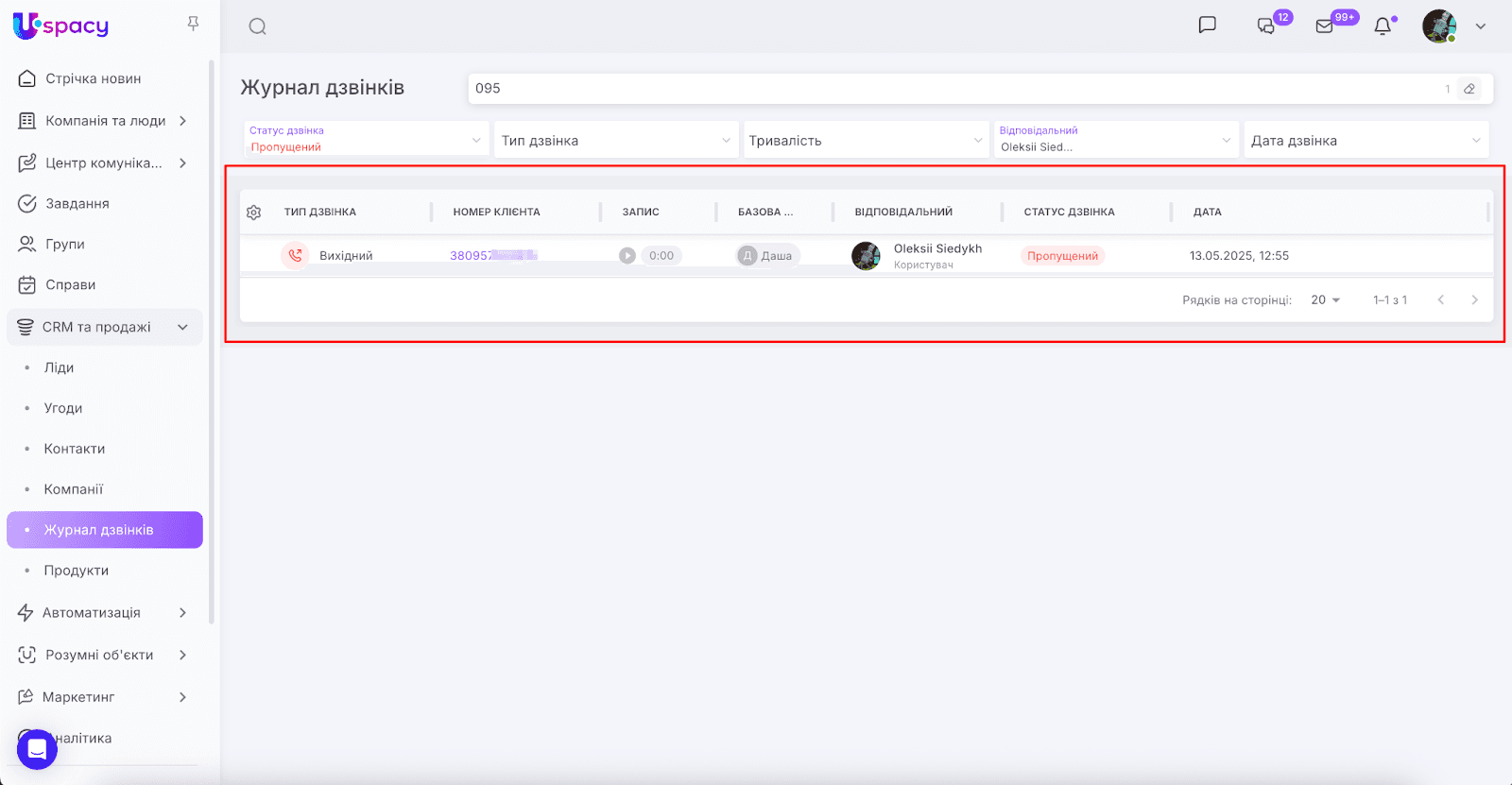Click the table settings gear icon

[253, 213]
